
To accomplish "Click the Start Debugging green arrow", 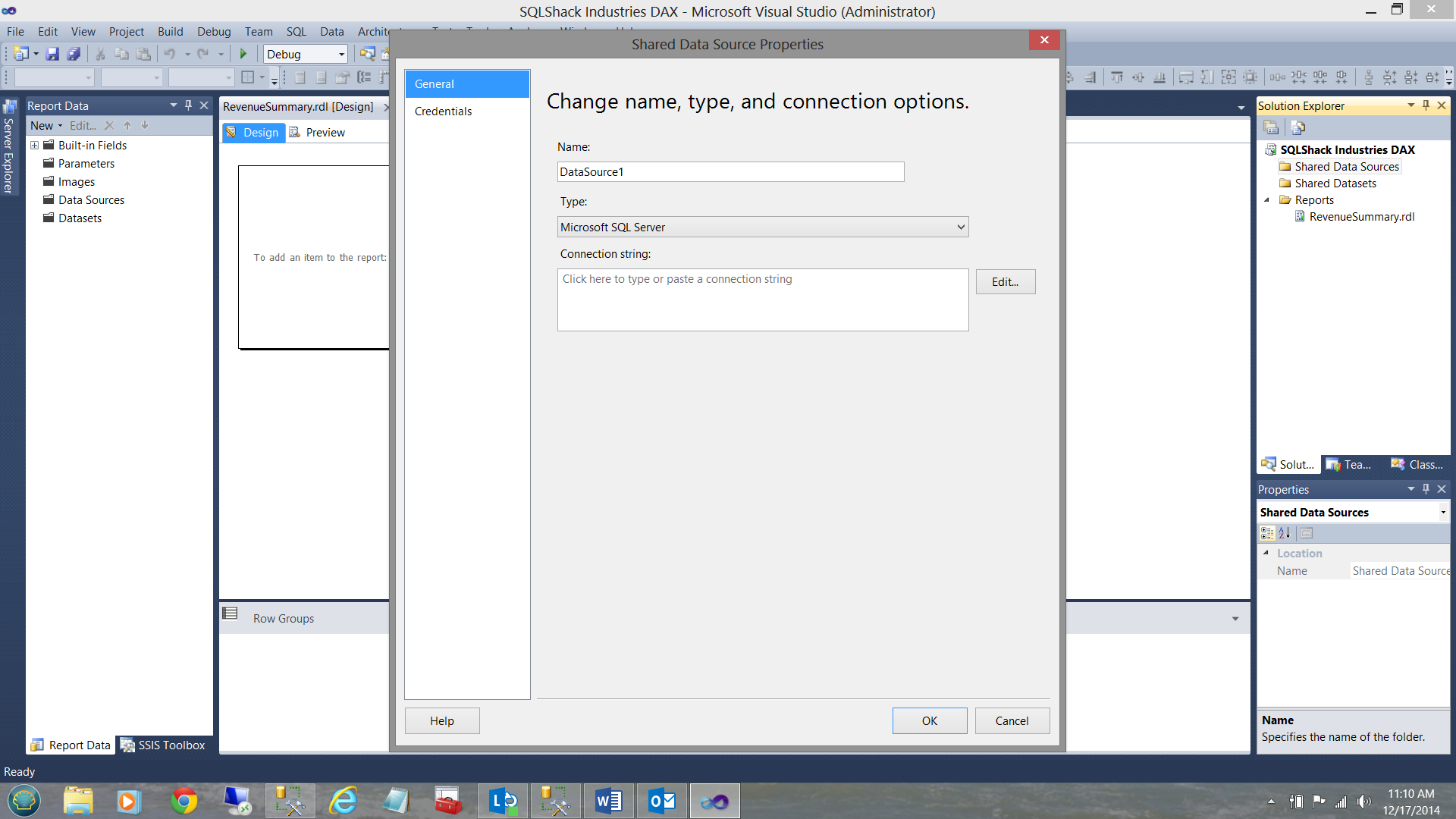I will pos(243,54).
